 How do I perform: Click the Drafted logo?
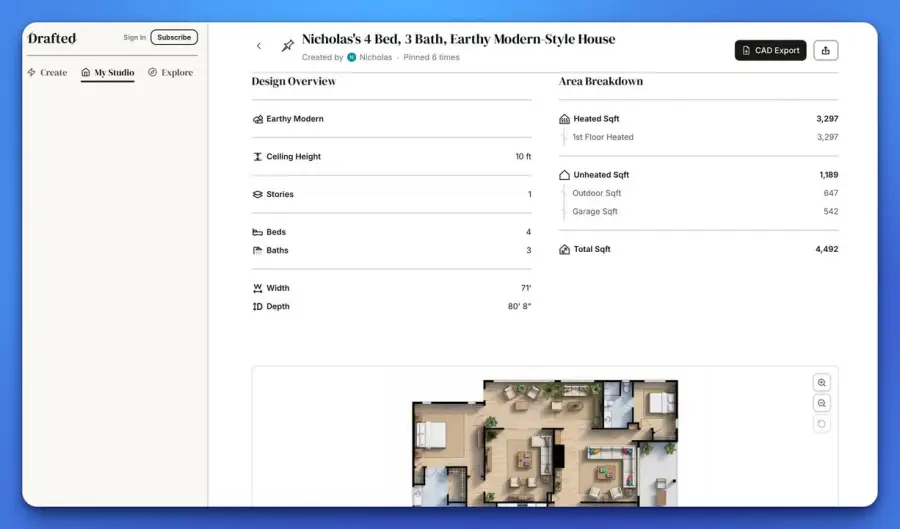pos(52,38)
